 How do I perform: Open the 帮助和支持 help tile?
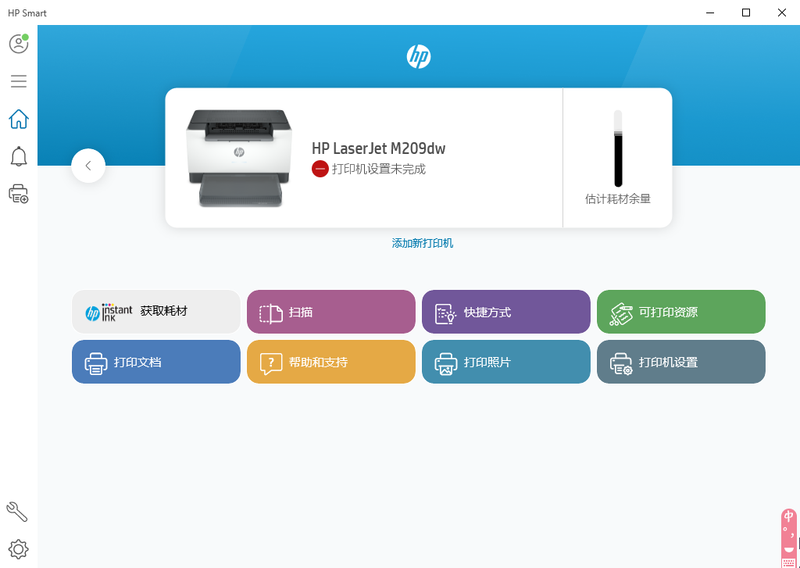point(331,362)
